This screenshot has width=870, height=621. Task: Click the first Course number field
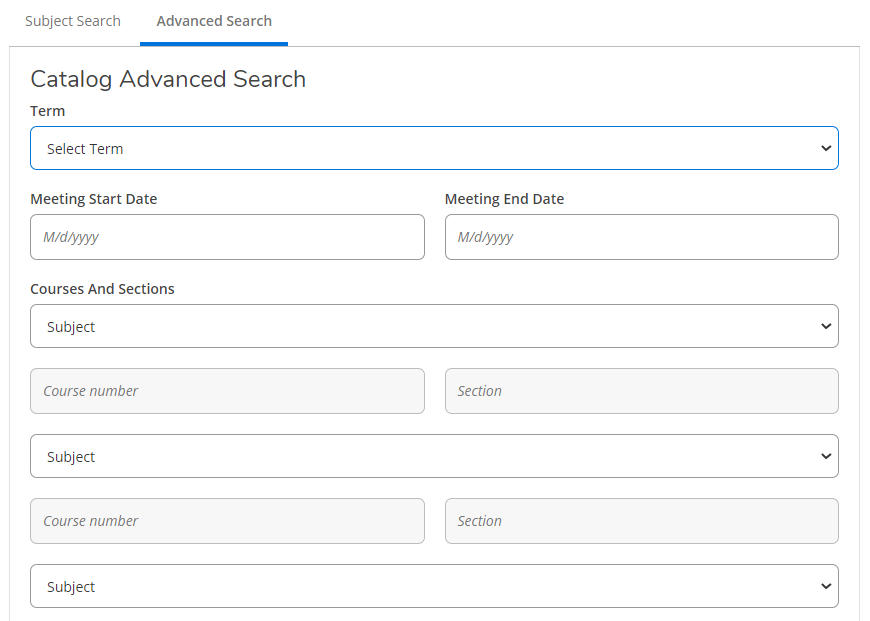[x=227, y=391]
